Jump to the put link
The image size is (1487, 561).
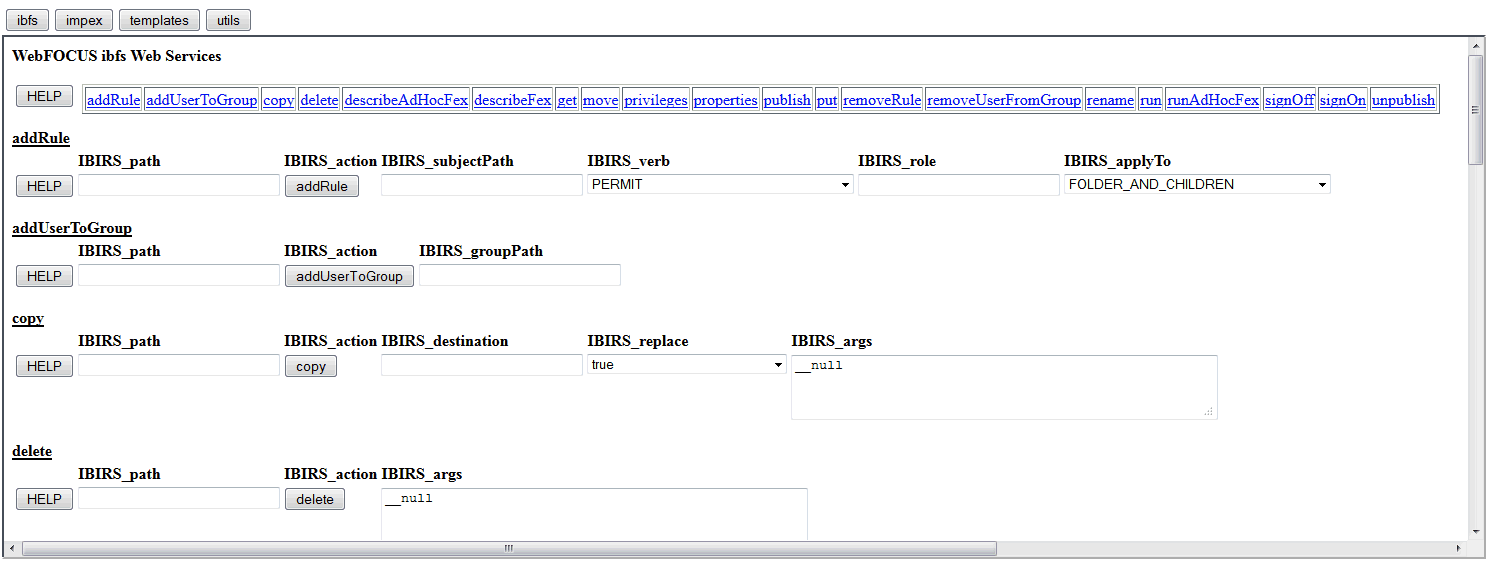[827, 100]
